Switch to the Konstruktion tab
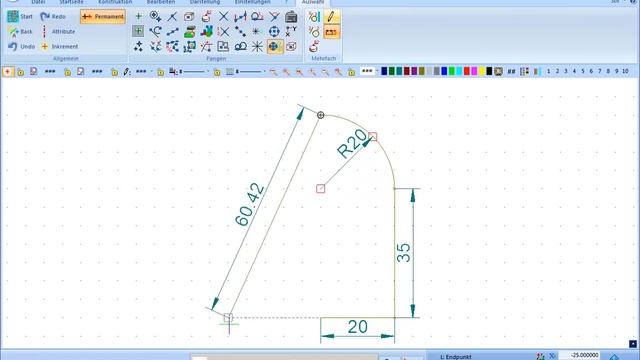 point(115,2)
